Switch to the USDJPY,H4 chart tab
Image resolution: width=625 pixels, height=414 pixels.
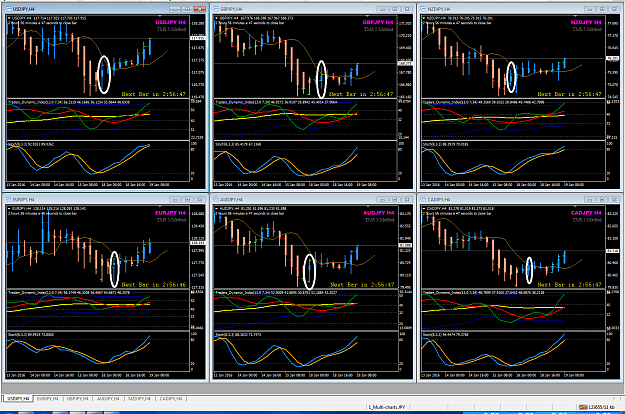(x=18, y=398)
